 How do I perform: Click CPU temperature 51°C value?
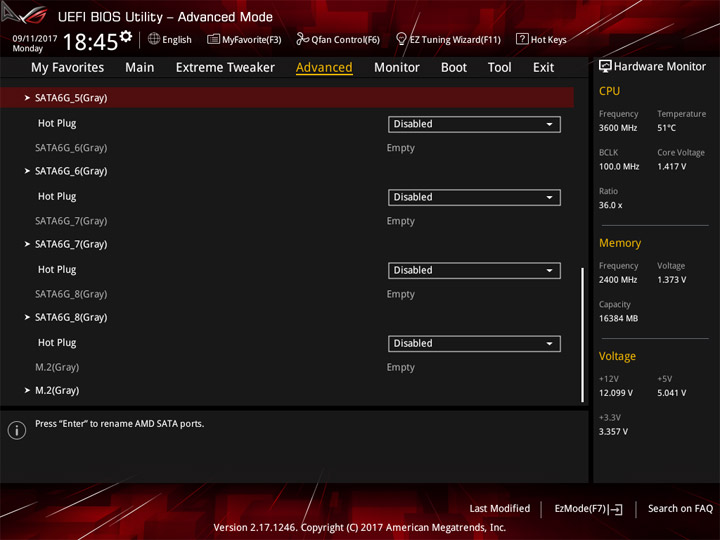(666, 128)
